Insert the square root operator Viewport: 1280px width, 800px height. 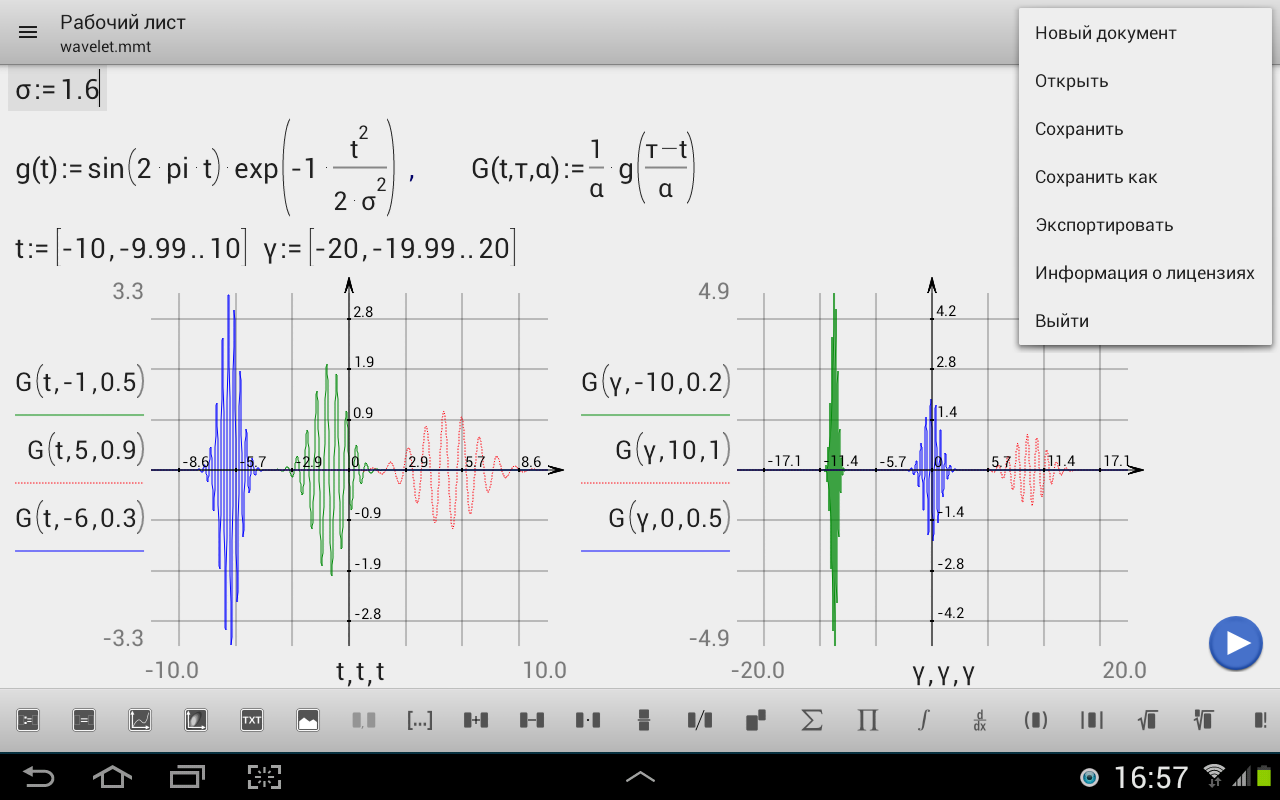(1148, 719)
